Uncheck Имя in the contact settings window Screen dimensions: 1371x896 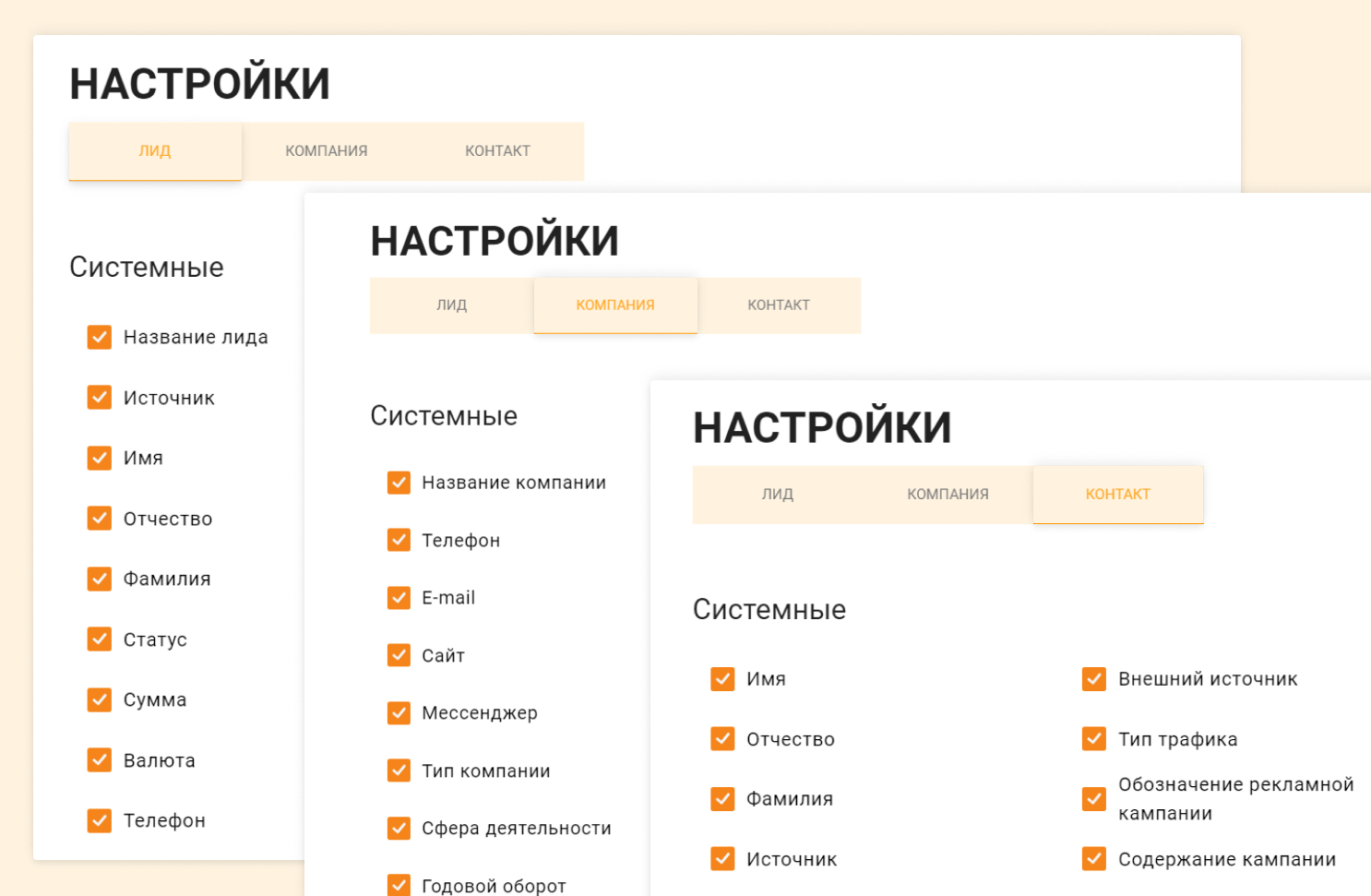[x=723, y=679]
